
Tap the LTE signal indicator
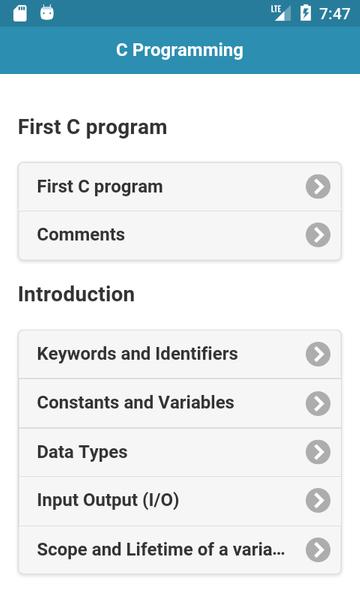point(280,13)
